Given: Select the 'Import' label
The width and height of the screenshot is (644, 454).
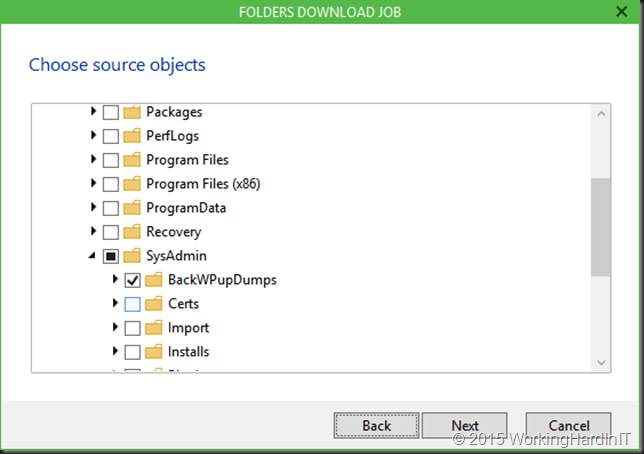Looking at the screenshot, I should point(188,327).
